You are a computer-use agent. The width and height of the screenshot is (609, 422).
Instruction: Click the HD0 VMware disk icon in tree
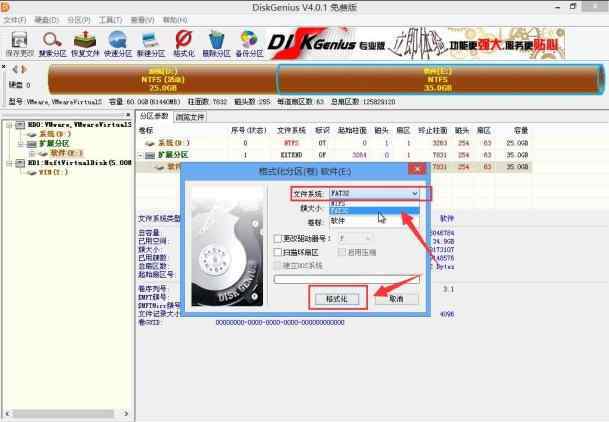click(20, 125)
